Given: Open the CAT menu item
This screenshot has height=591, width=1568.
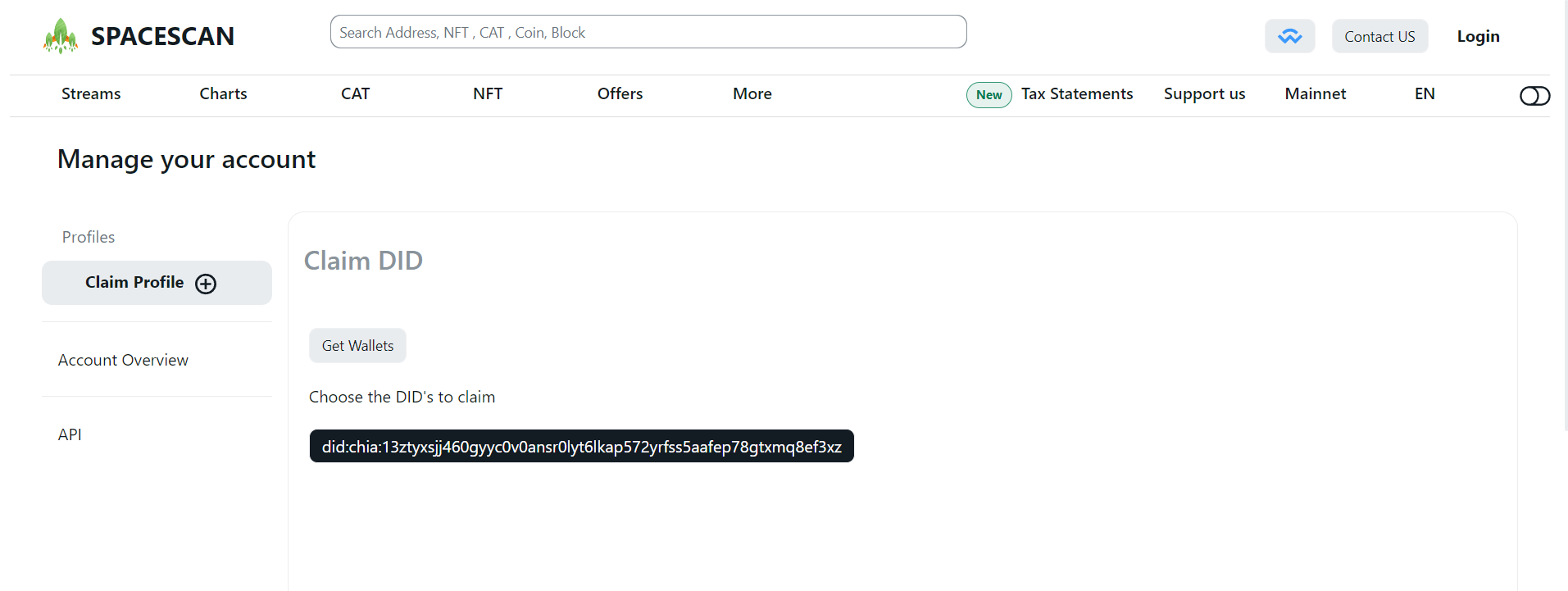Looking at the screenshot, I should (355, 94).
